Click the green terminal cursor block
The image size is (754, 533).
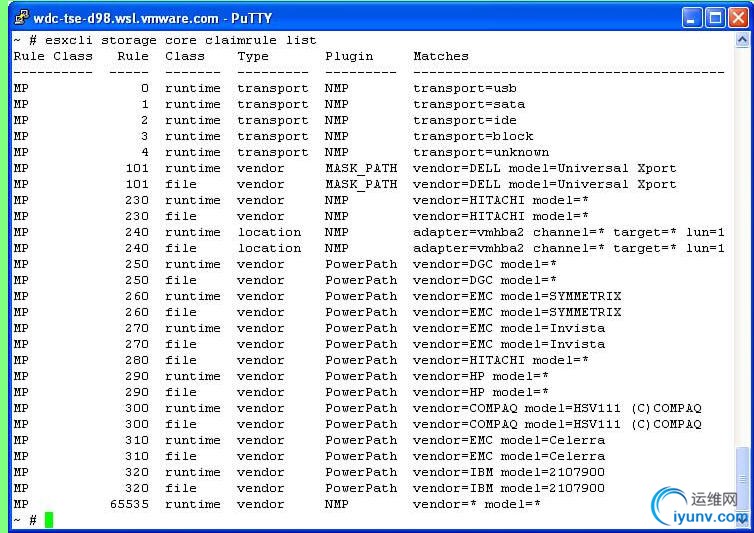tap(49, 520)
